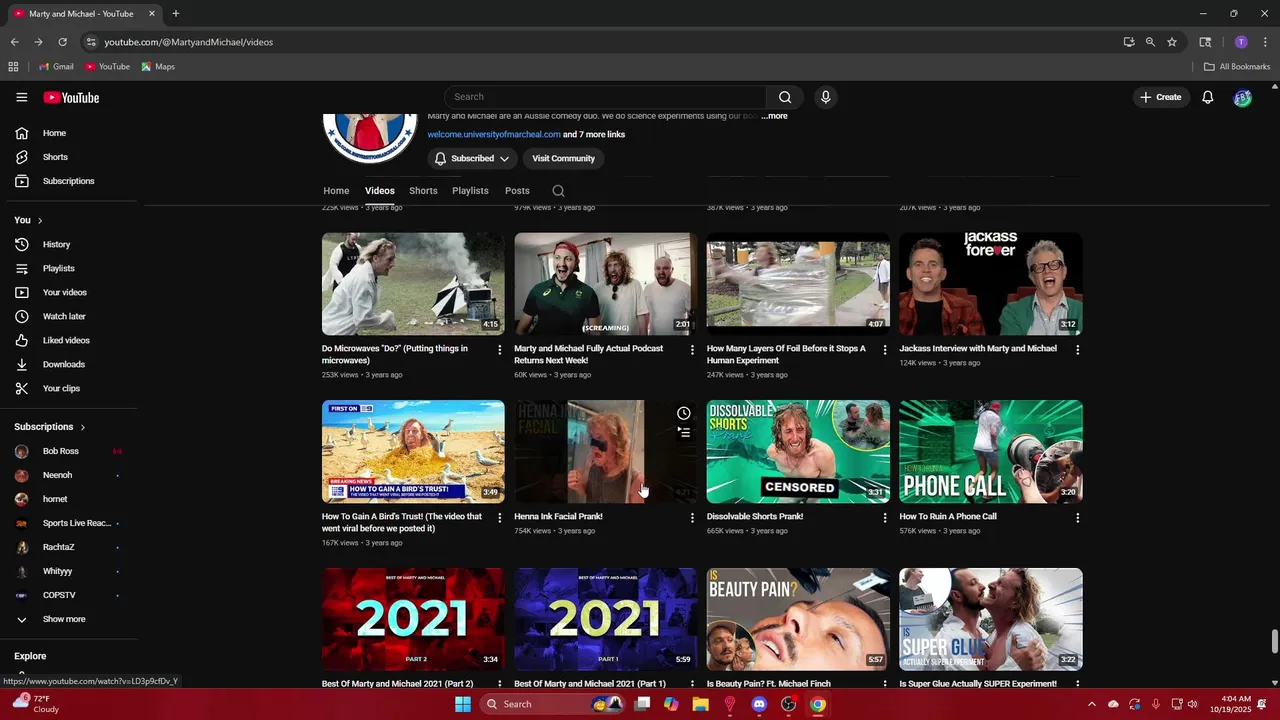Start voice search with microphone icon
Screen dimensions: 1280x720
point(825,97)
